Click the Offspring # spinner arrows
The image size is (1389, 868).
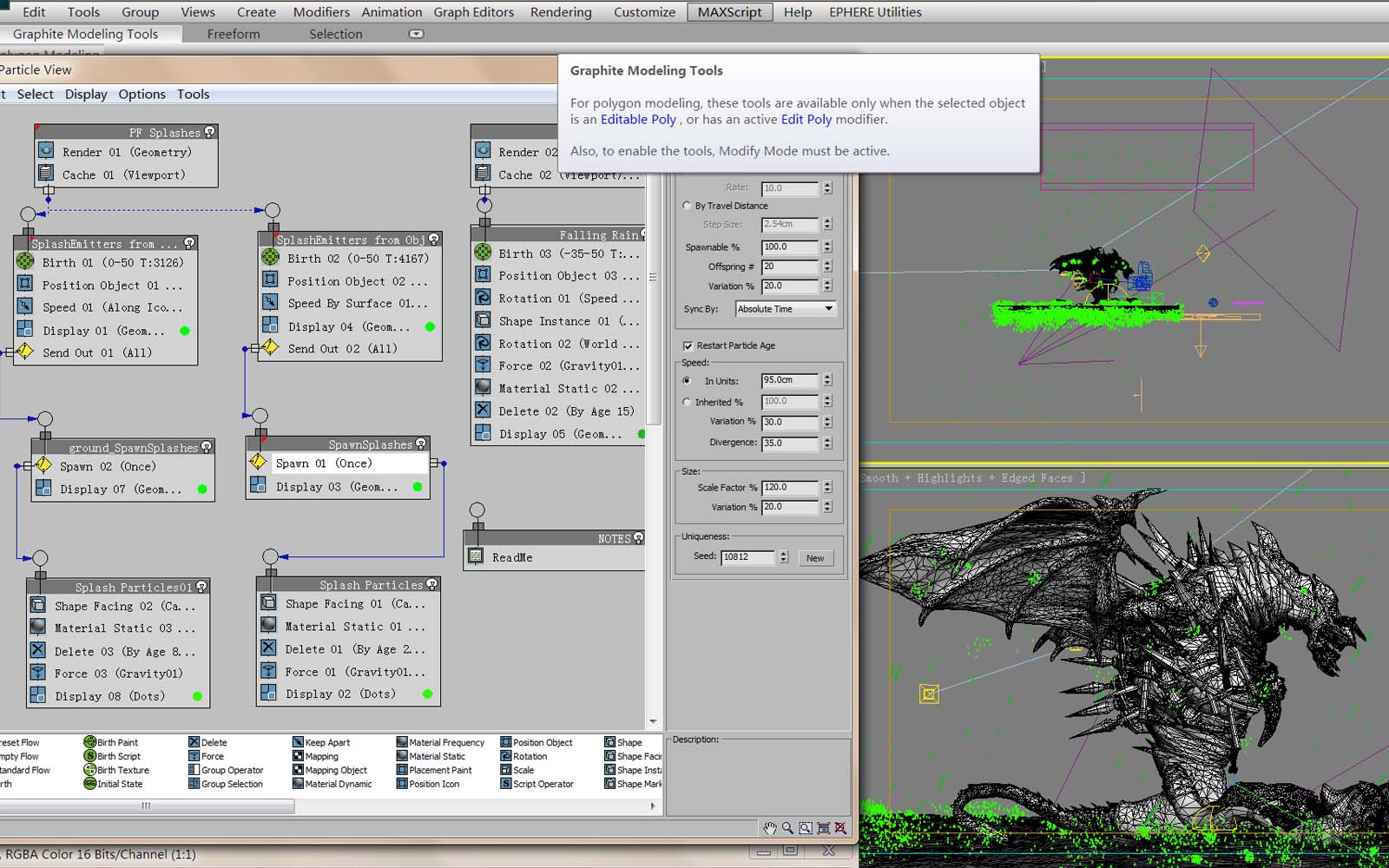(827, 266)
